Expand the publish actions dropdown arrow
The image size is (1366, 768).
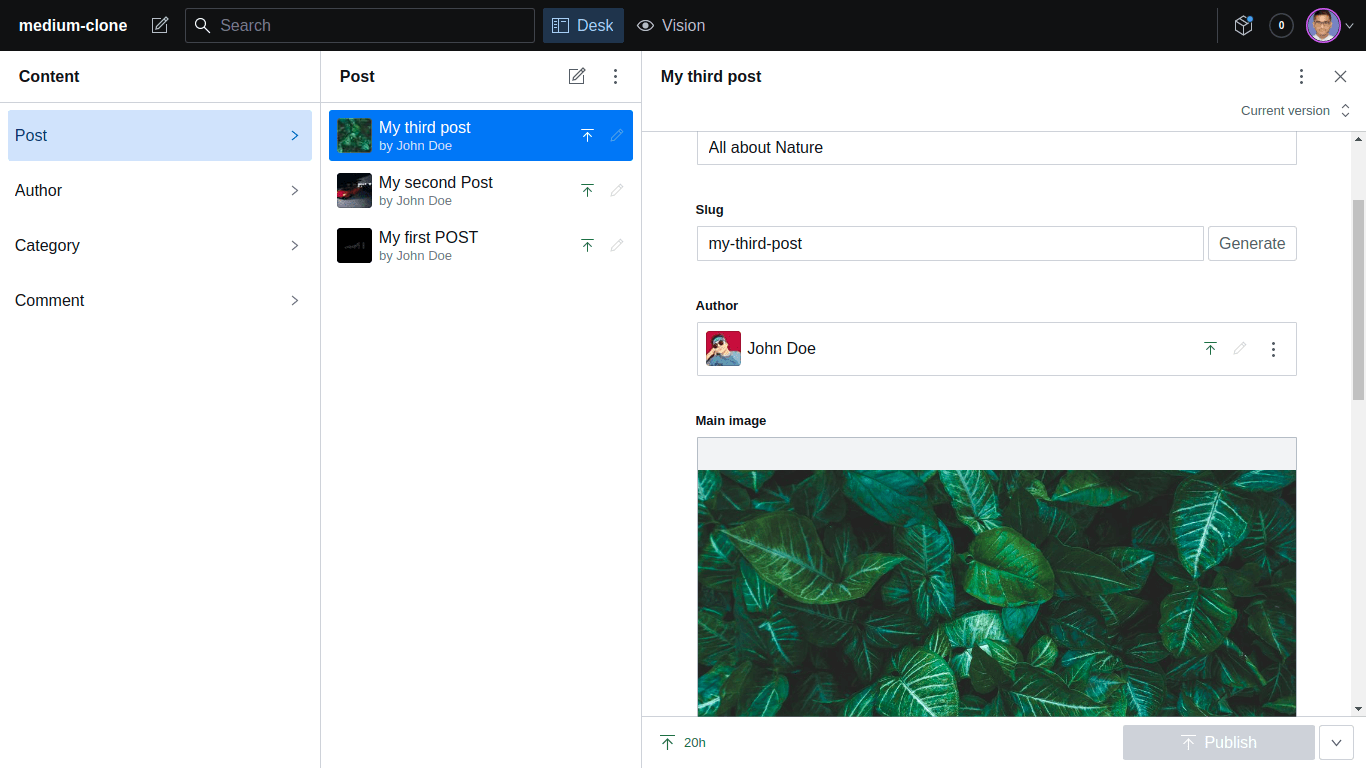(1336, 742)
